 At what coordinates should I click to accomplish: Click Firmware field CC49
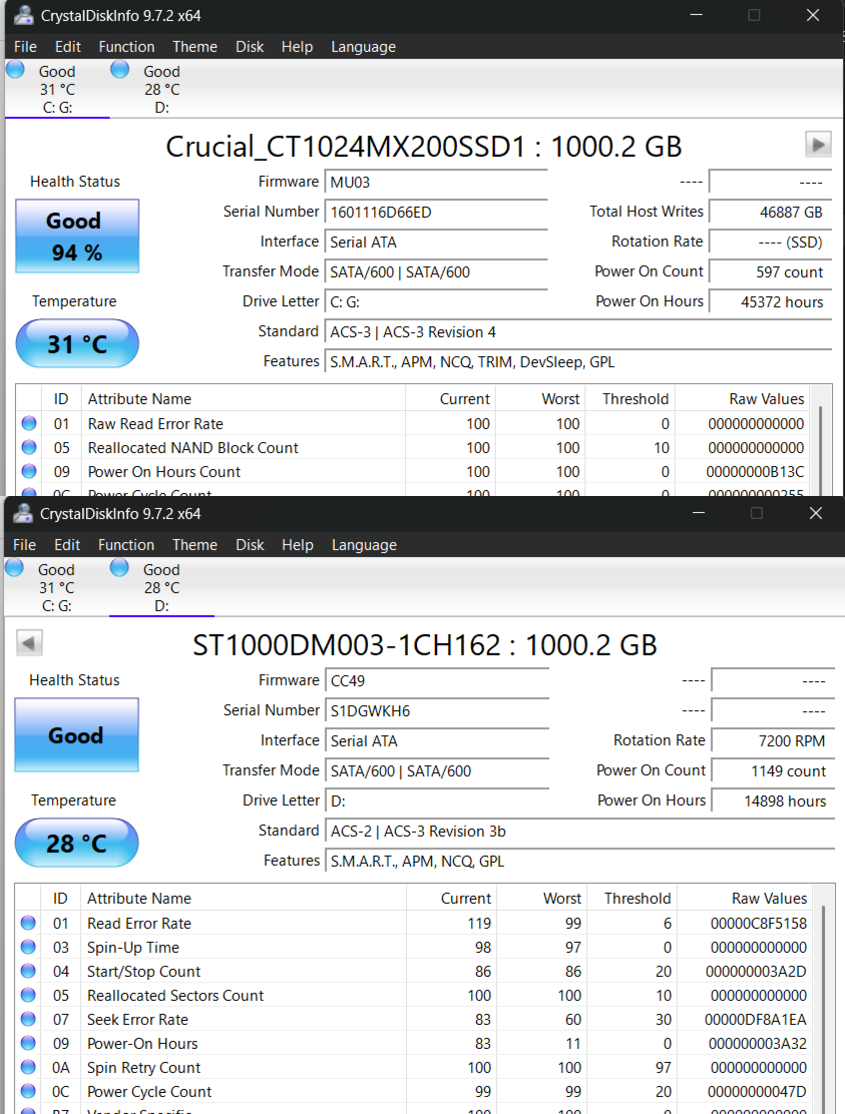click(x=437, y=681)
